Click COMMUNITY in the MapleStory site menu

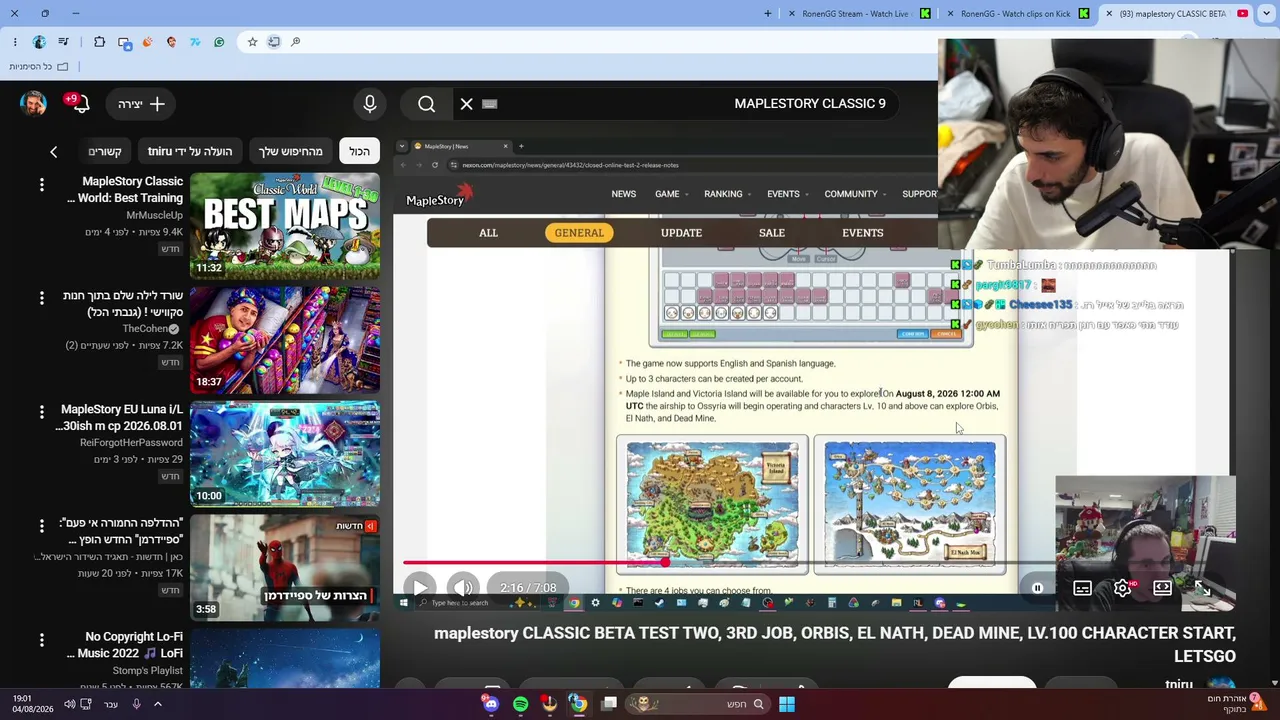pyautogui.click(x=851, y=194)
